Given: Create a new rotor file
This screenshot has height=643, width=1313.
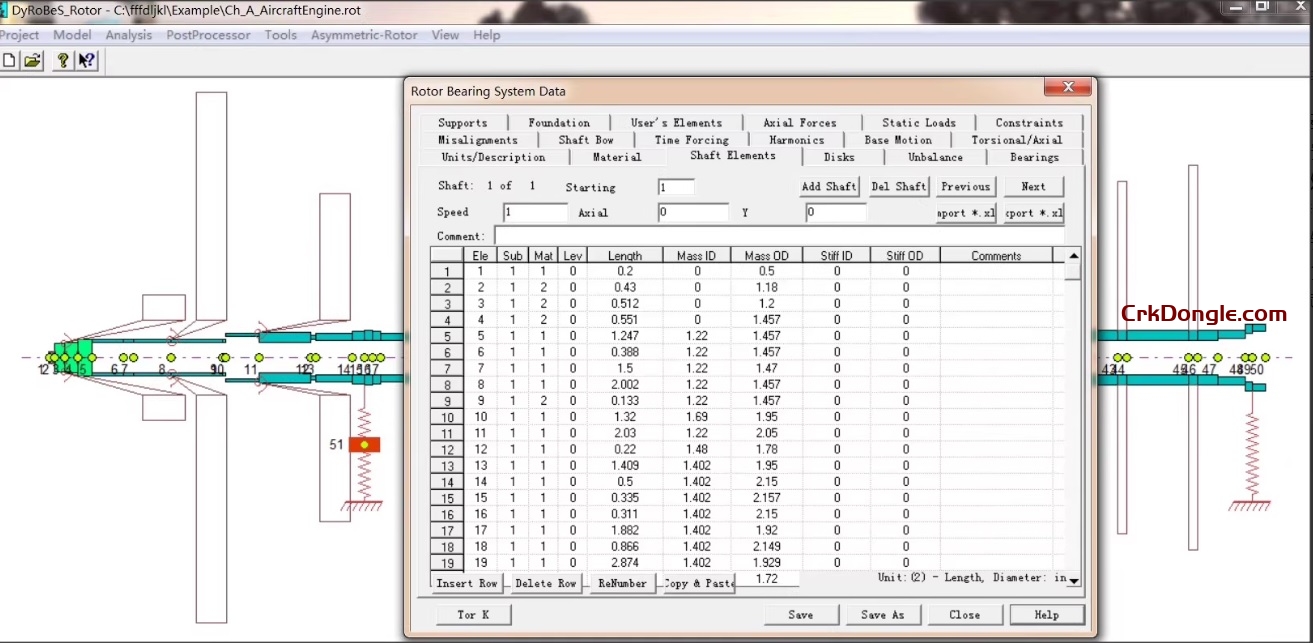Looking at the screenshot, I should pos(11,60).
